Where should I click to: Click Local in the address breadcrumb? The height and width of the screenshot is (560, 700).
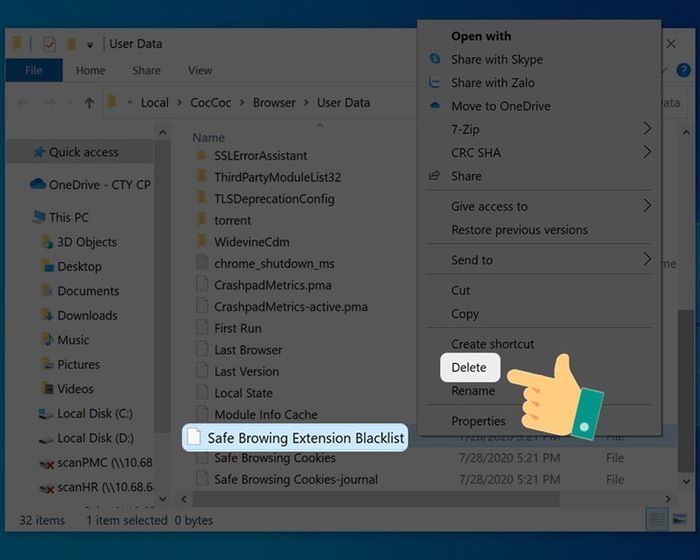click(x=155, y=103)
